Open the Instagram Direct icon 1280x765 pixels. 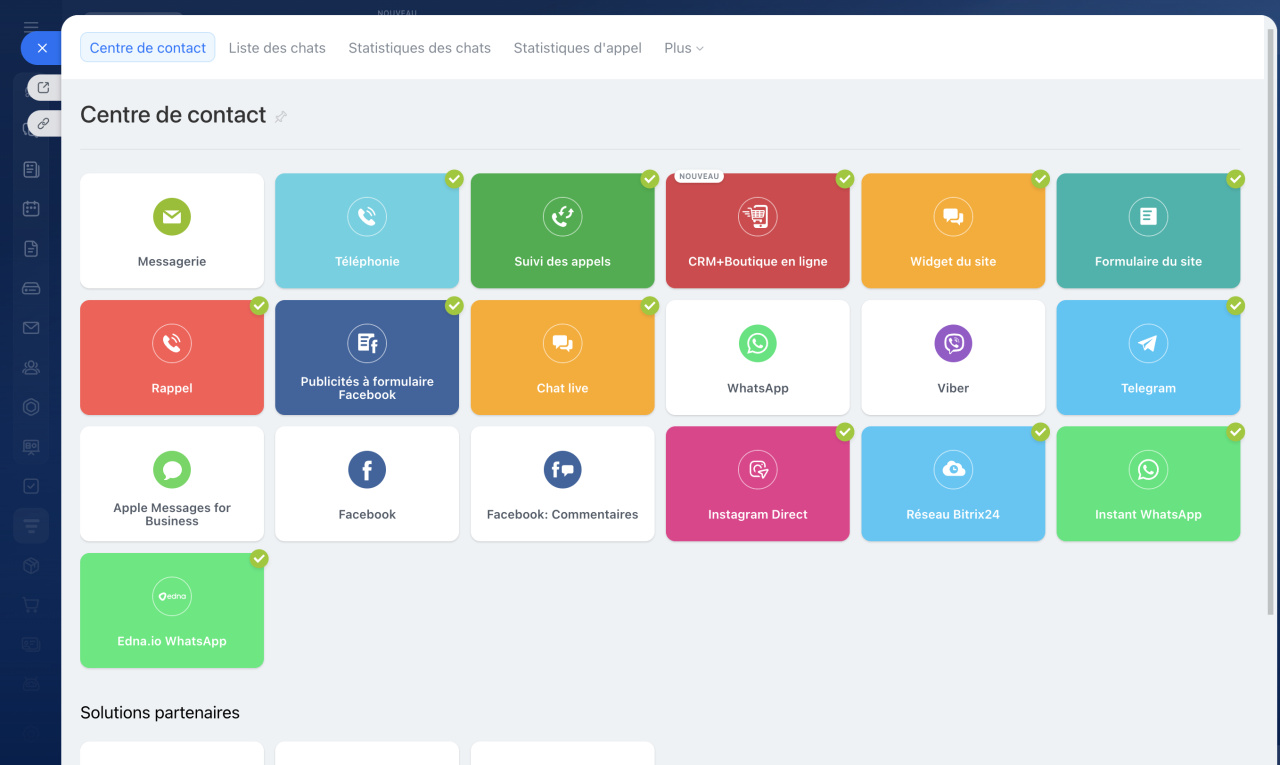(x=757, y=470)
